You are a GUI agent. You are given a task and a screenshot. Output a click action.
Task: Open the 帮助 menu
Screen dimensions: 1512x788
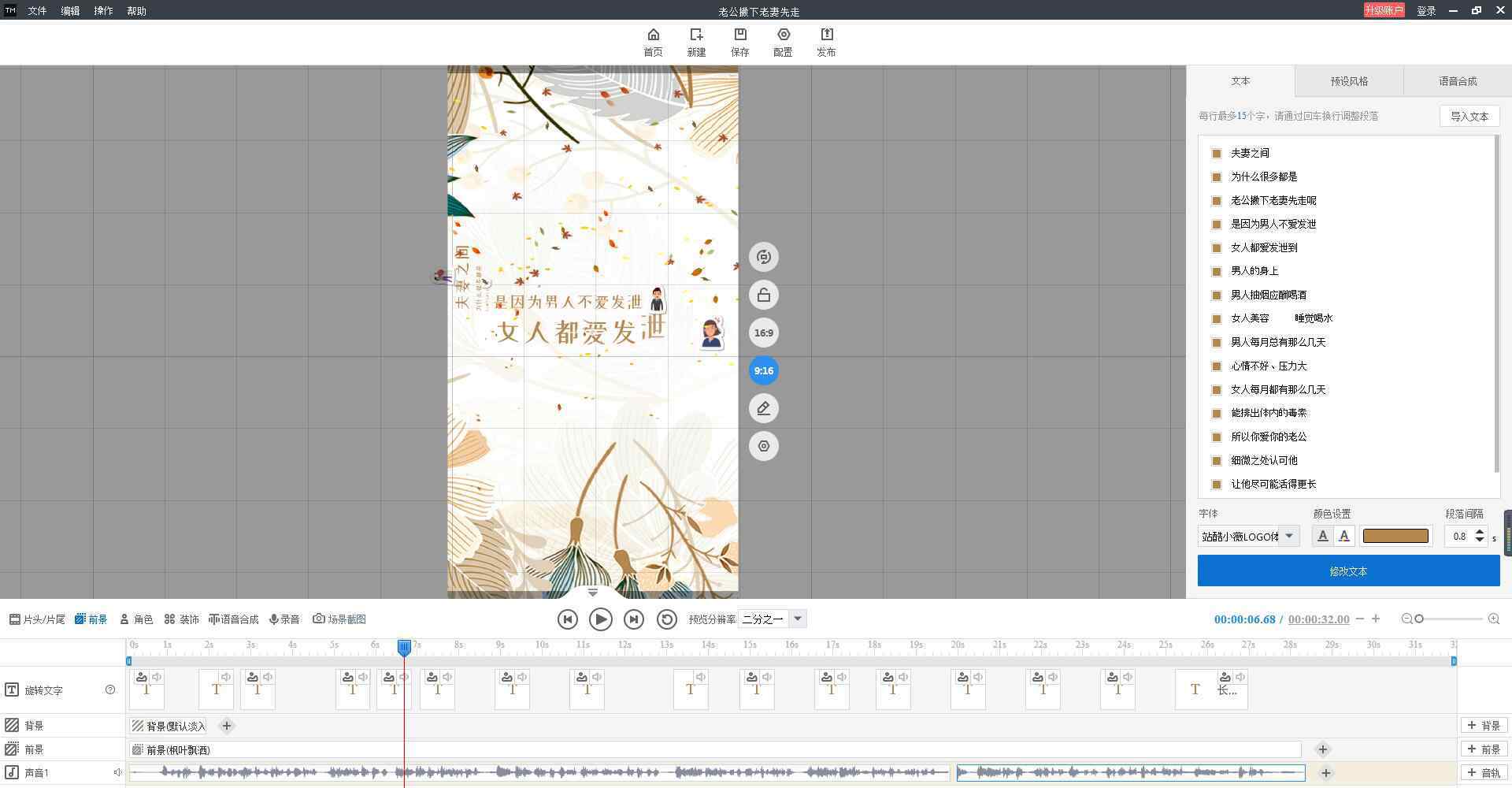point(136,11)
